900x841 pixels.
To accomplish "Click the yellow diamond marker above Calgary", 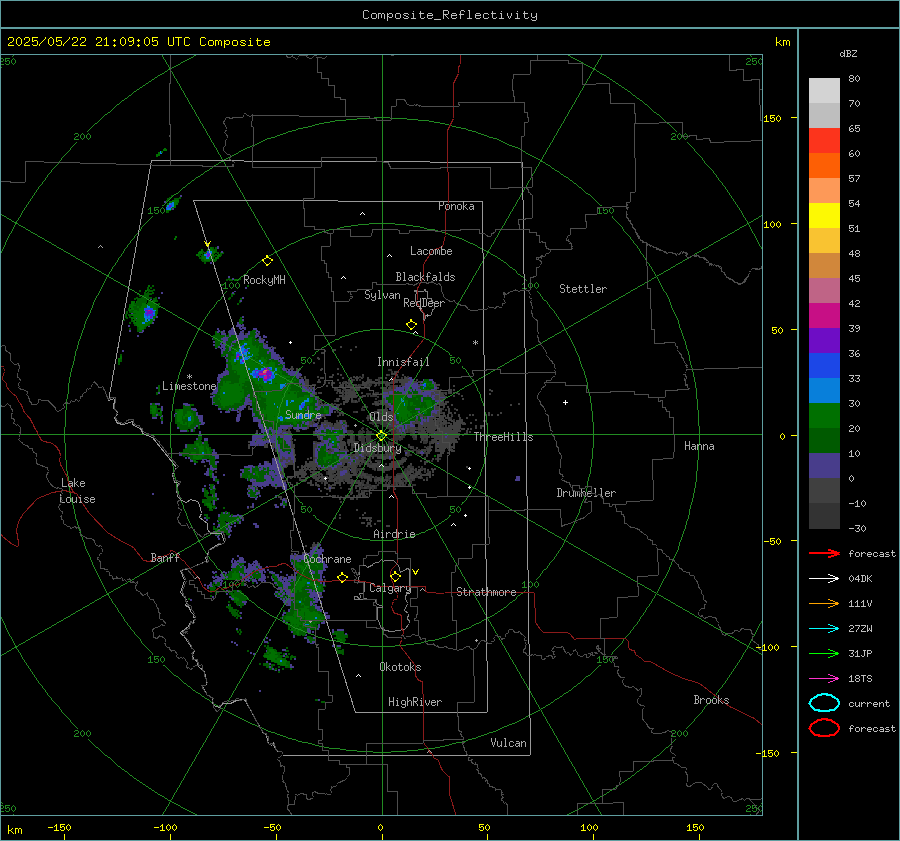I will pos(395,576).
